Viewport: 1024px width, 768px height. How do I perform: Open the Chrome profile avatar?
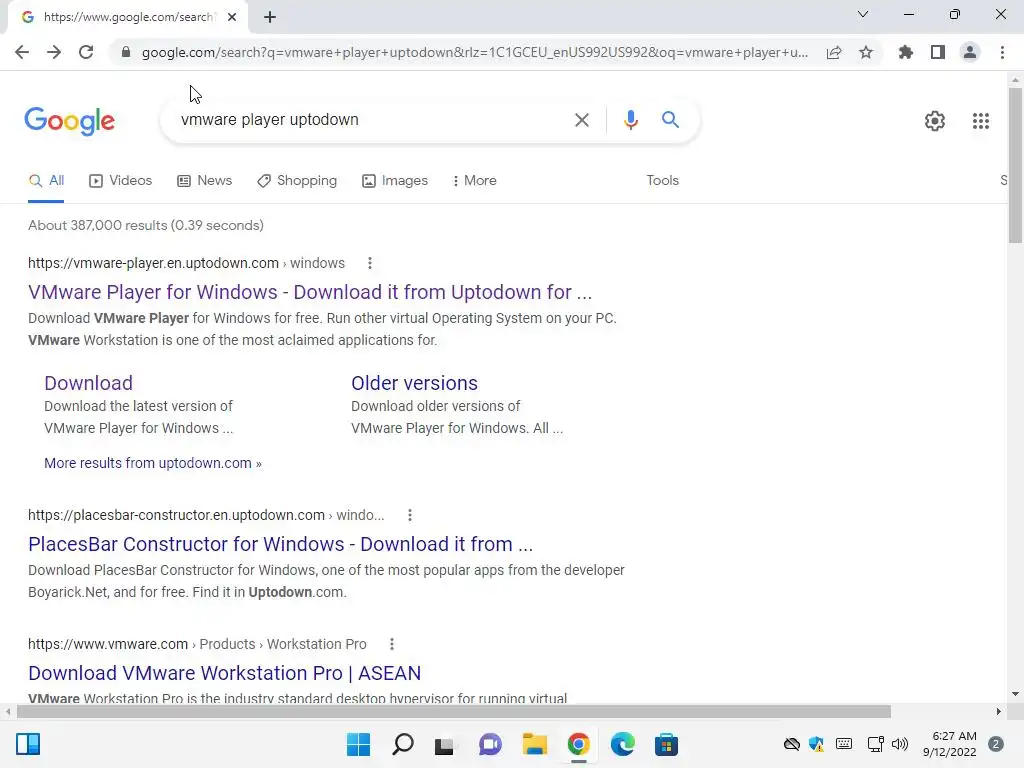[970, 52]
